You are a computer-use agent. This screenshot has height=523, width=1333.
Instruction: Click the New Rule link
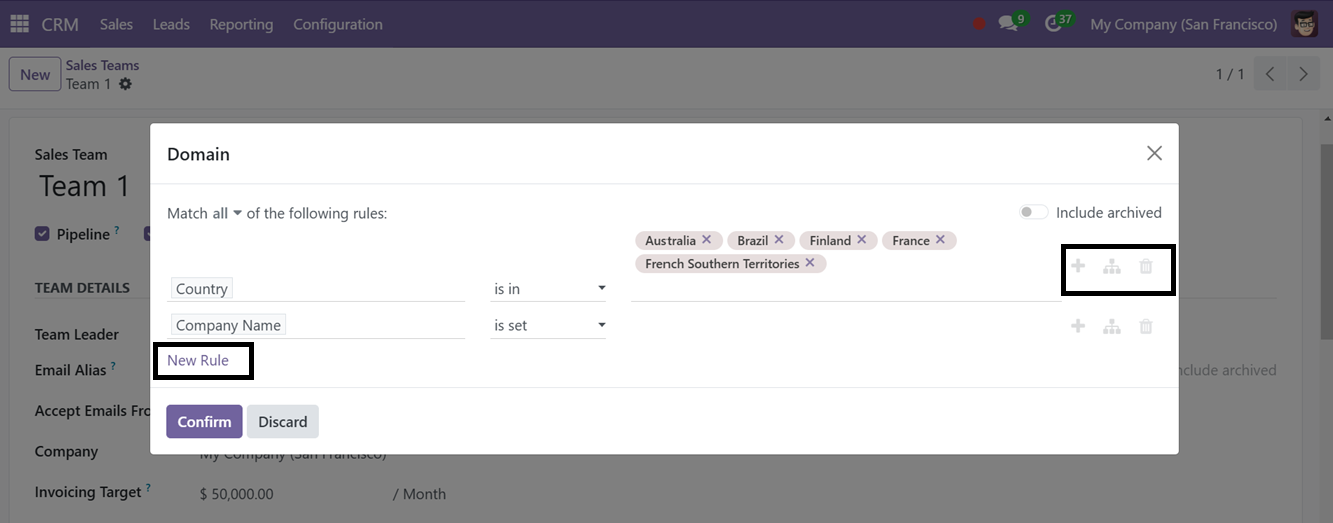pyautogui.click(x=198, y=360)
